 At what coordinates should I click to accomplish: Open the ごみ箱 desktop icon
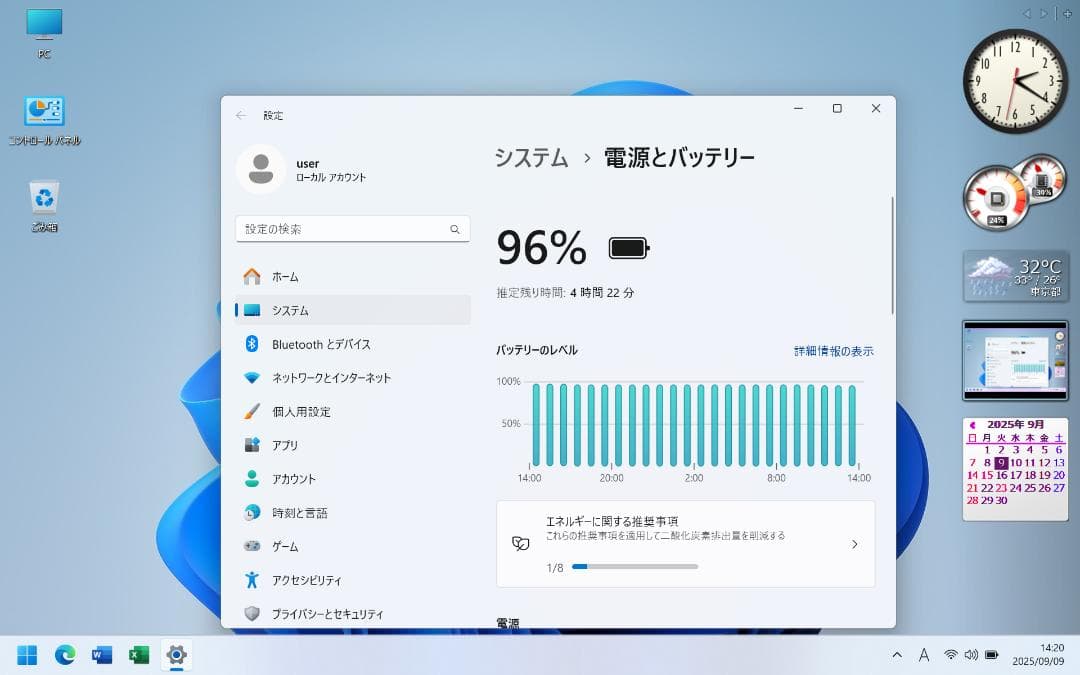click(x=42, y=198)
